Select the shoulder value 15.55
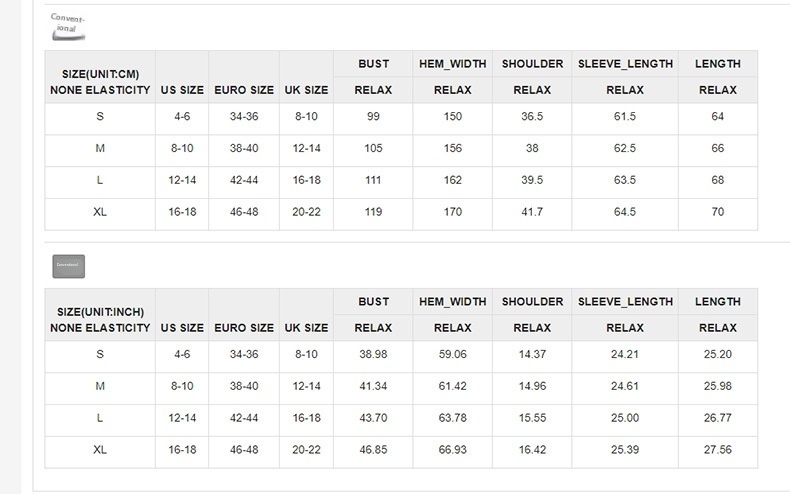Screen dimensions: 790x494 (x=532, y=419)
